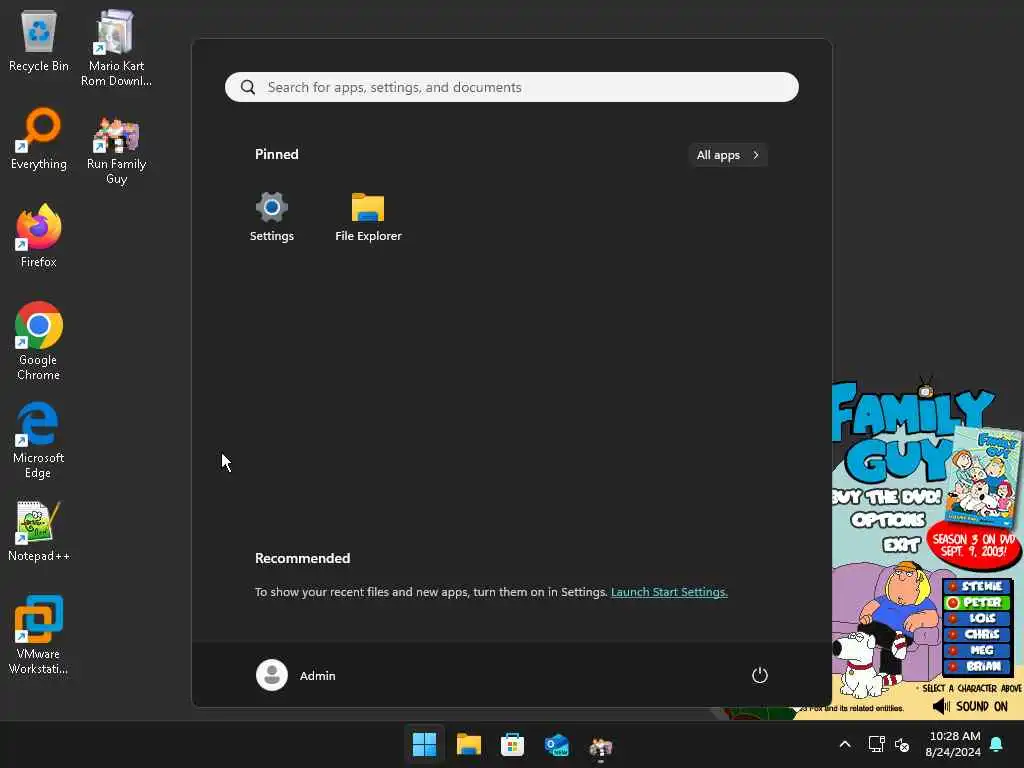
Task: Click the Start menu search field
Action: point(511,87)
